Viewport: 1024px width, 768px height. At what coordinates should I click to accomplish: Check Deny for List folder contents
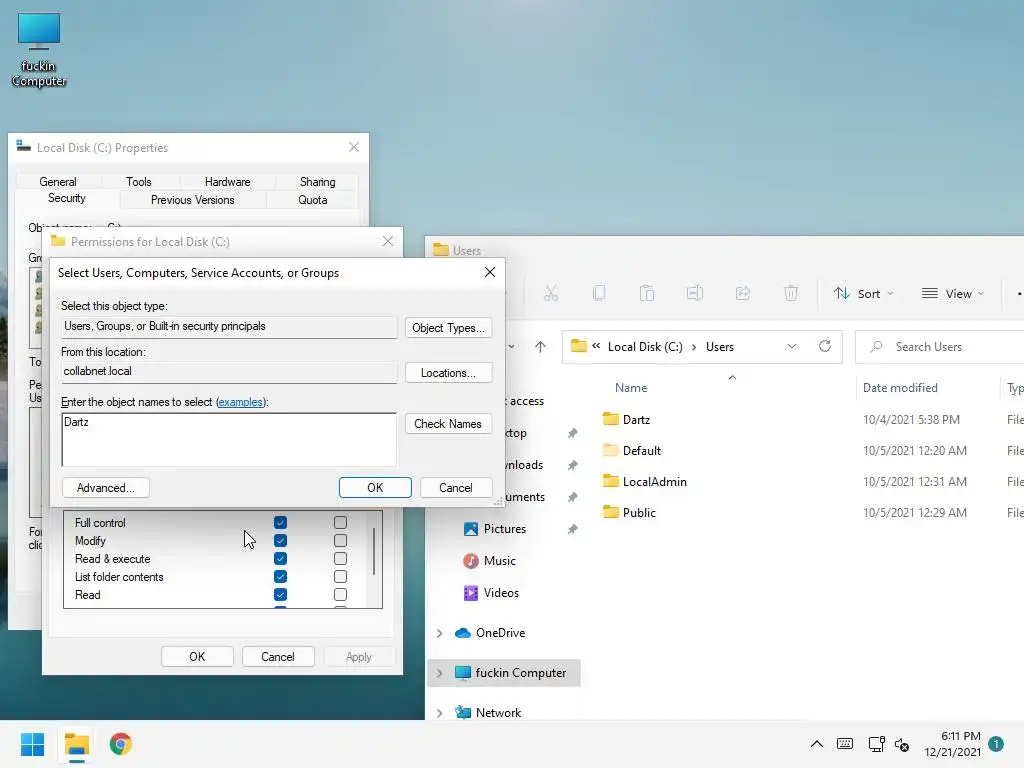click(340, 577)
